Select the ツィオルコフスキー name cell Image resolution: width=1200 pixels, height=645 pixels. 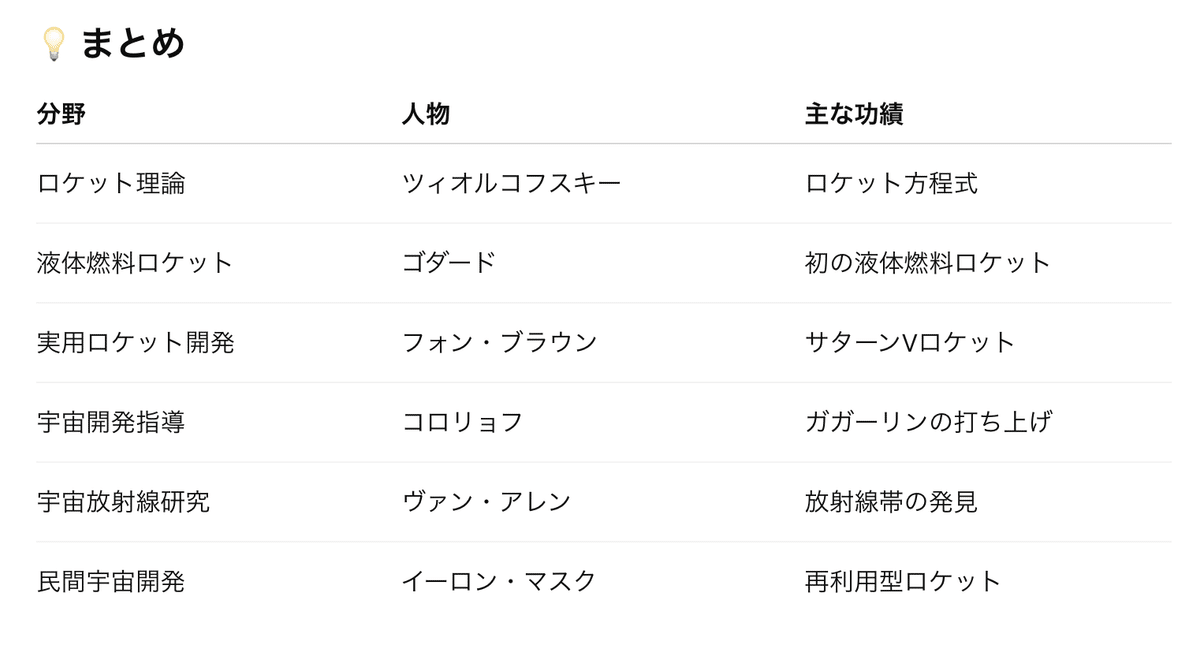click(511, 184)
